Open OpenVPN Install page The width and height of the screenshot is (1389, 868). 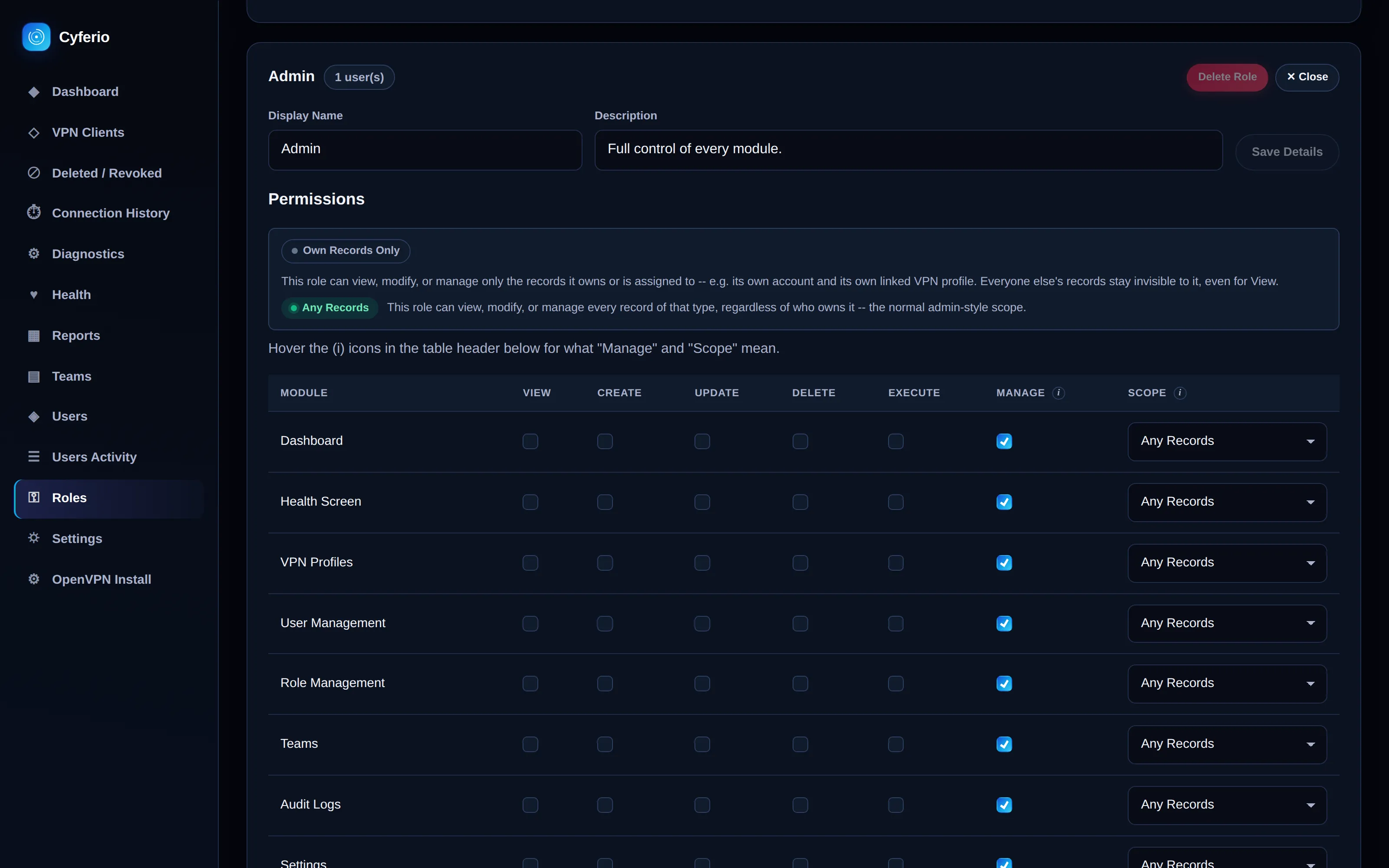[x=109, y=579]
